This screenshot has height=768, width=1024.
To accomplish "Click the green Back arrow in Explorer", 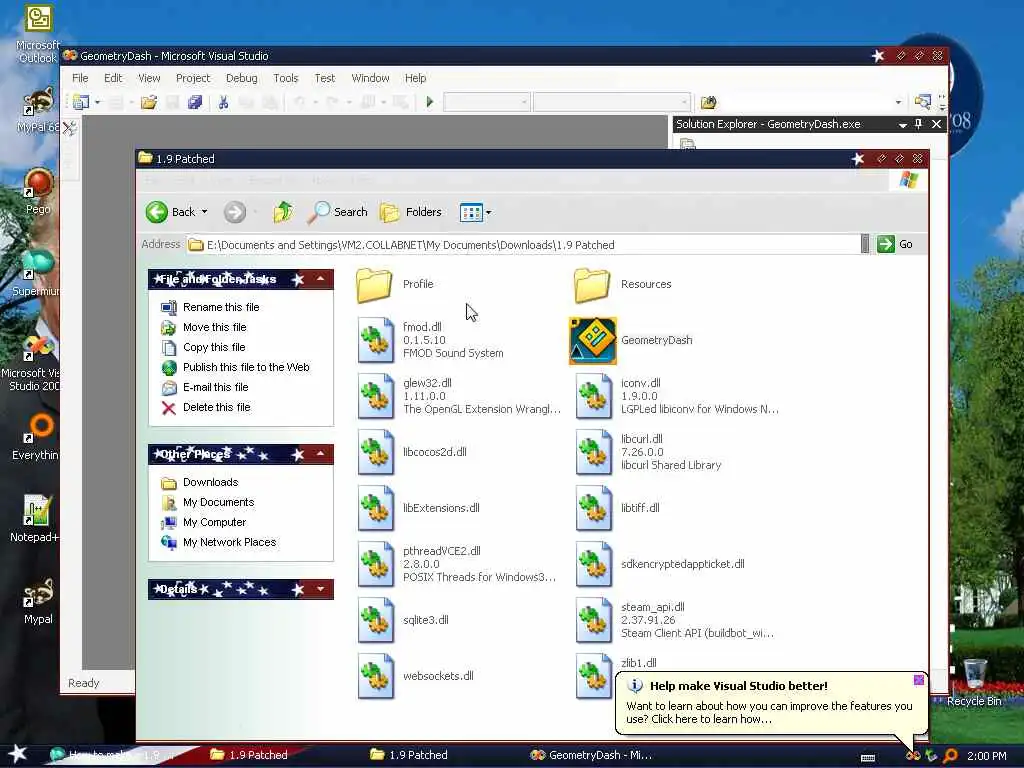I will [157, 212].
